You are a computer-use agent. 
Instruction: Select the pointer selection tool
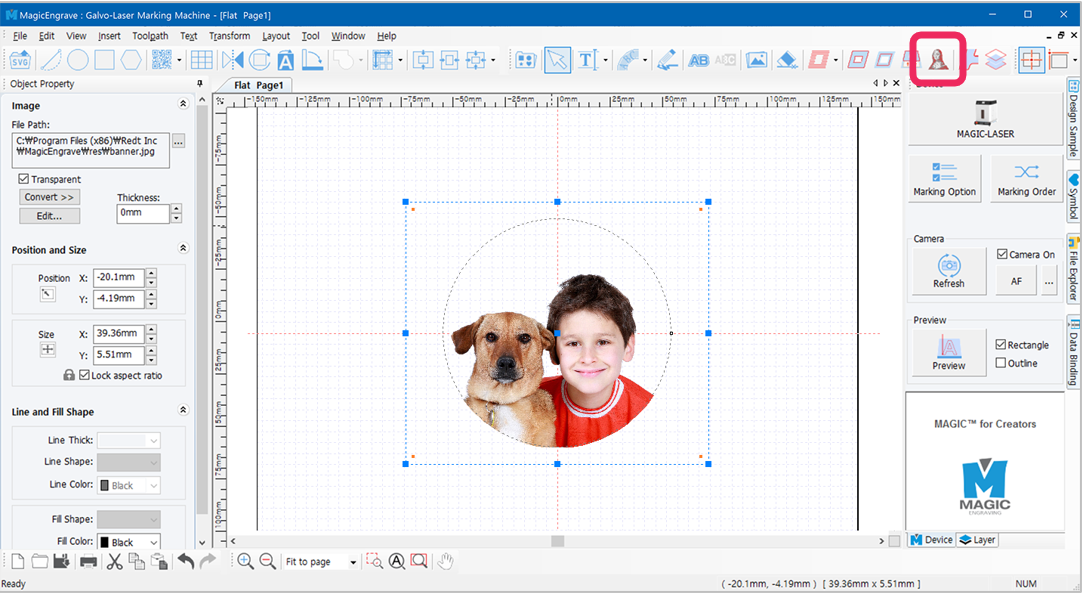coord(557,60)
